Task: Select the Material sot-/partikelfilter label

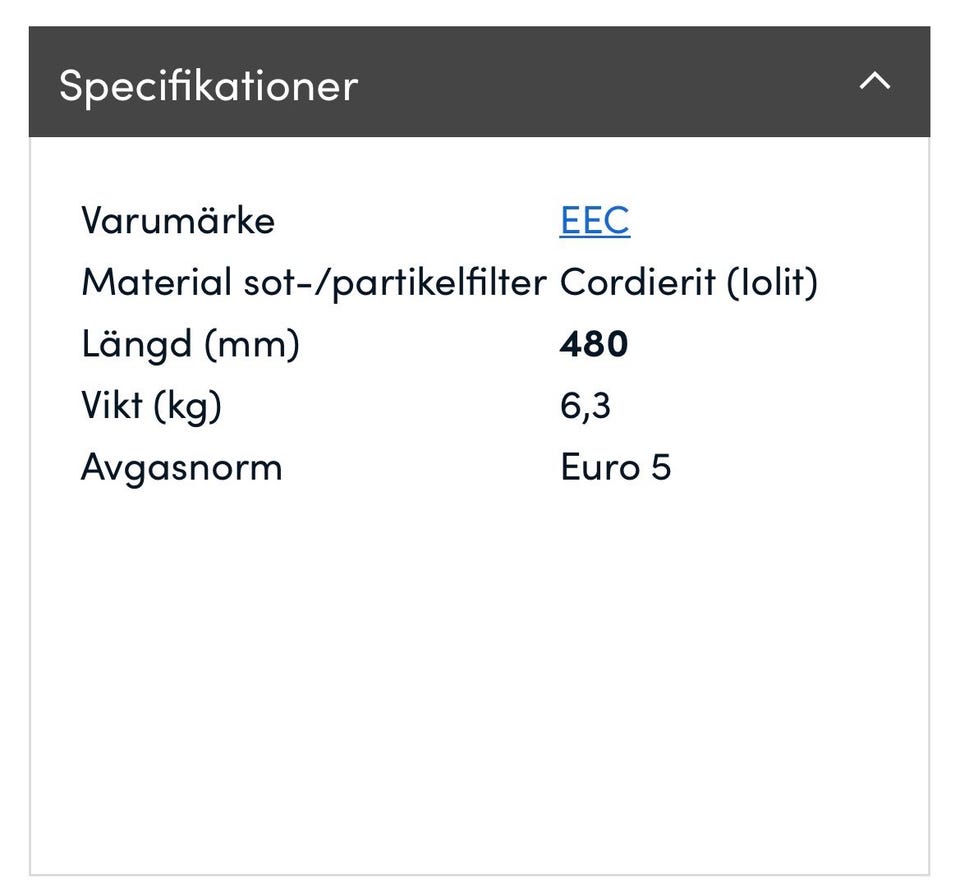Action: (x=313, y=283)
